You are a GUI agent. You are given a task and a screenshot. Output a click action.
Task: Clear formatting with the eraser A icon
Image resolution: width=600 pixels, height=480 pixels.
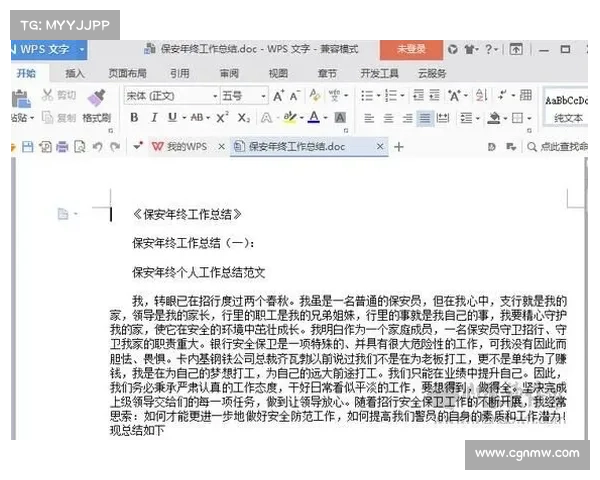(x=315, y=95)
